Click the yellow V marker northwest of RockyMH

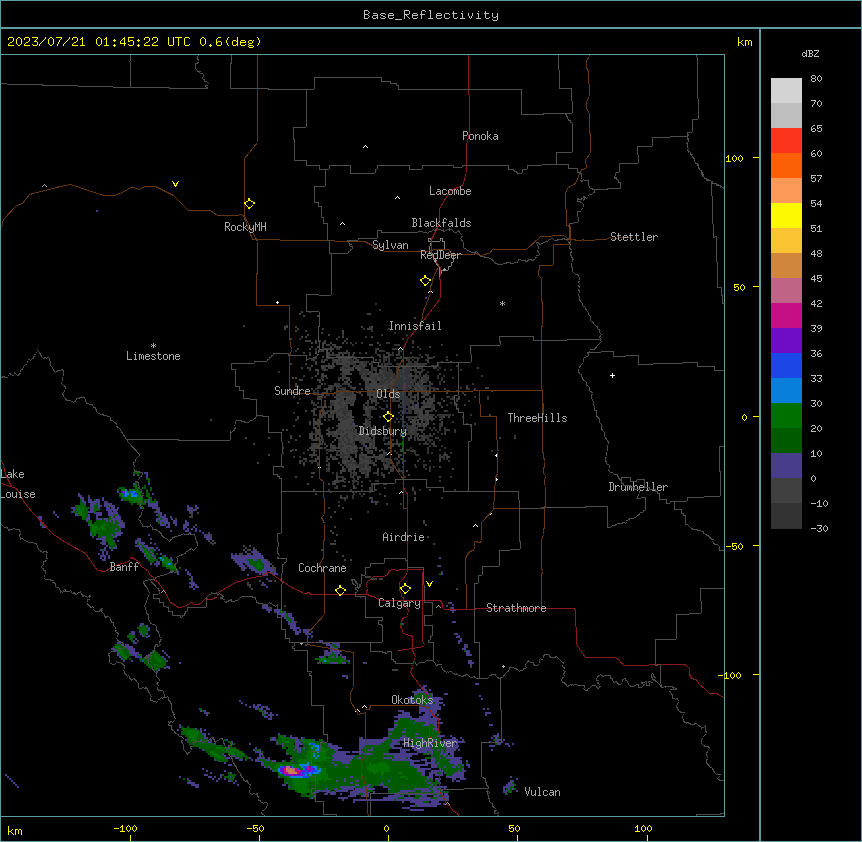[175, 184]
